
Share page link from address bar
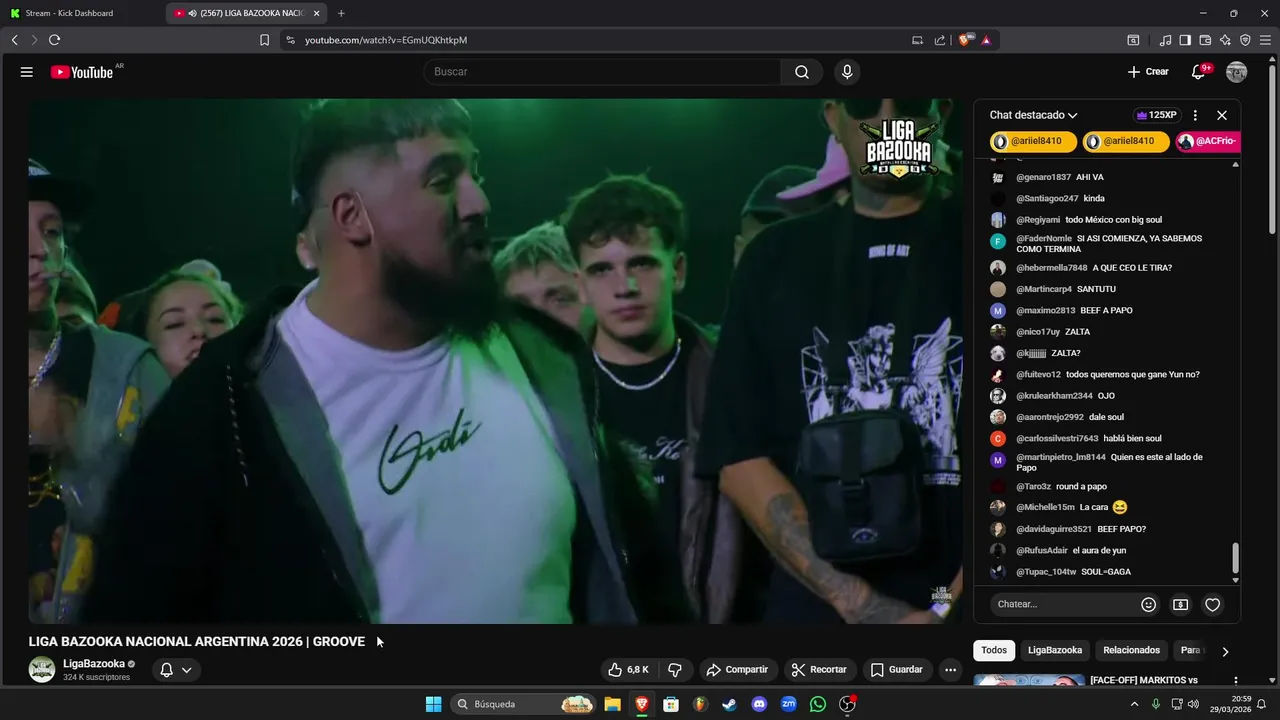tap(940, 40)
